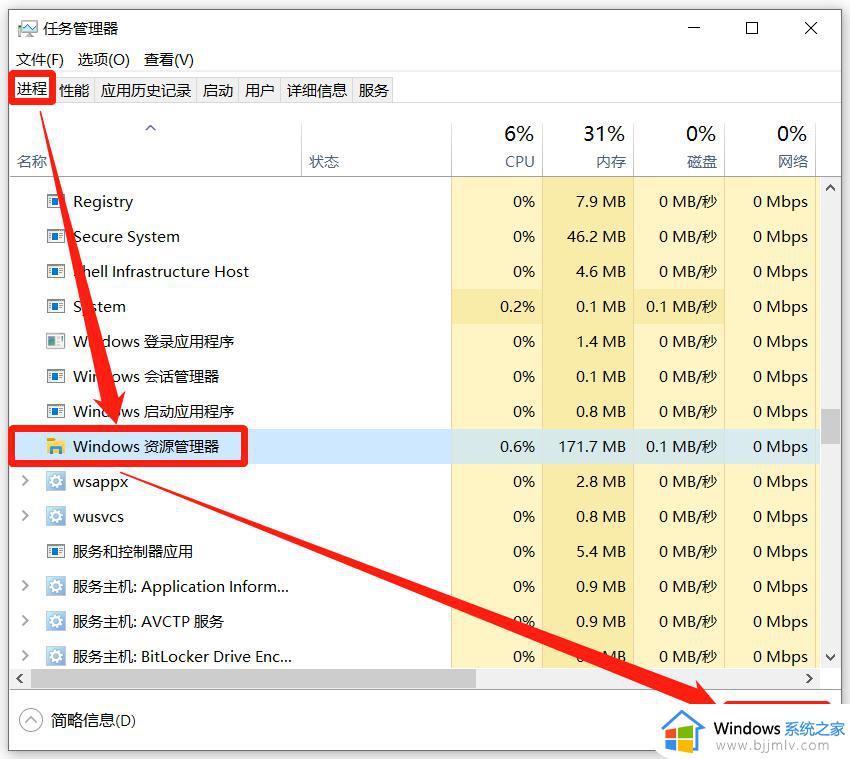Click the wusvcs gear icon

[56, 516]
